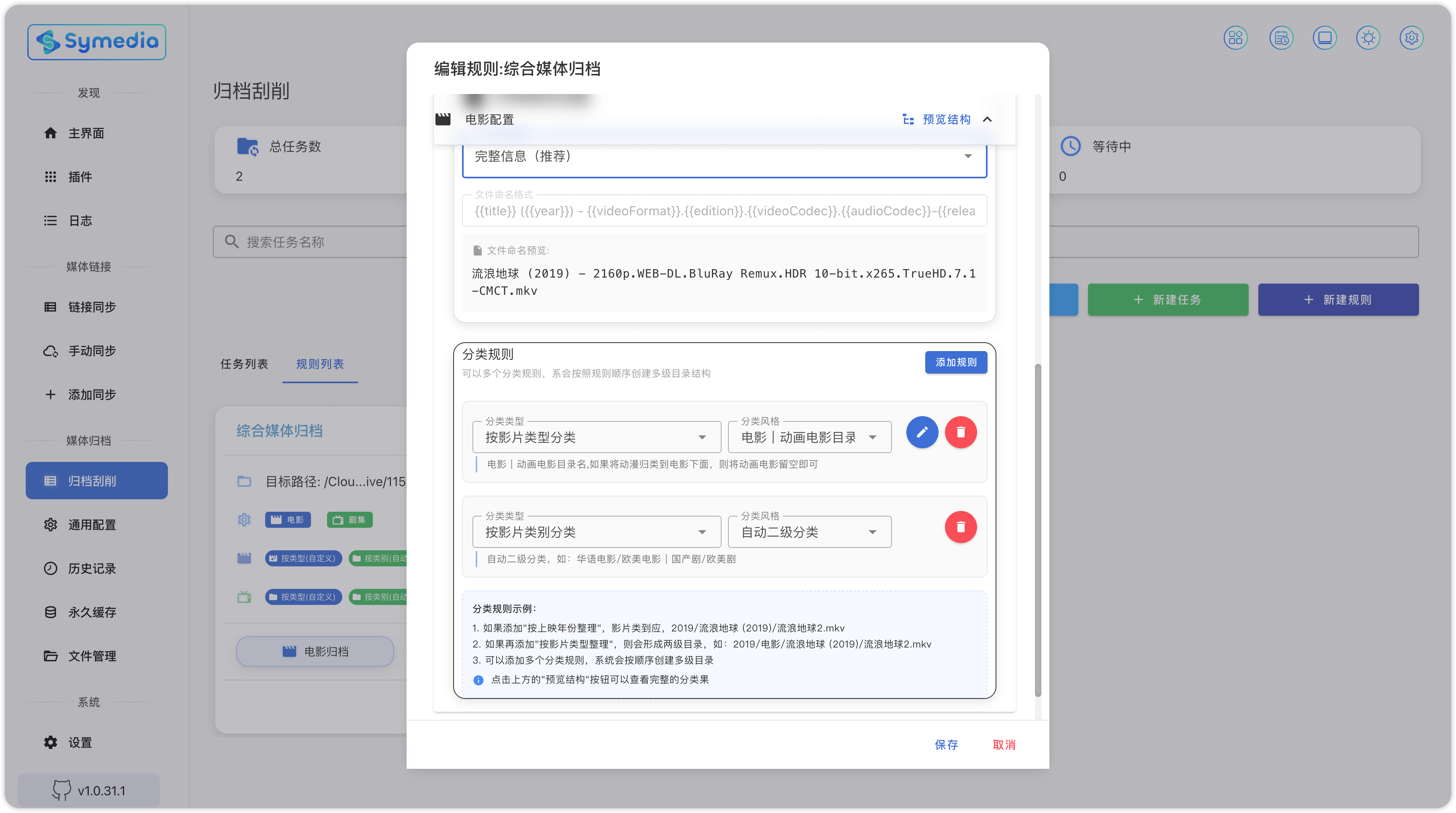1456x813 pixels.
Task: Collapse the 电影配置 section chevron
Action: pos(988,119)
